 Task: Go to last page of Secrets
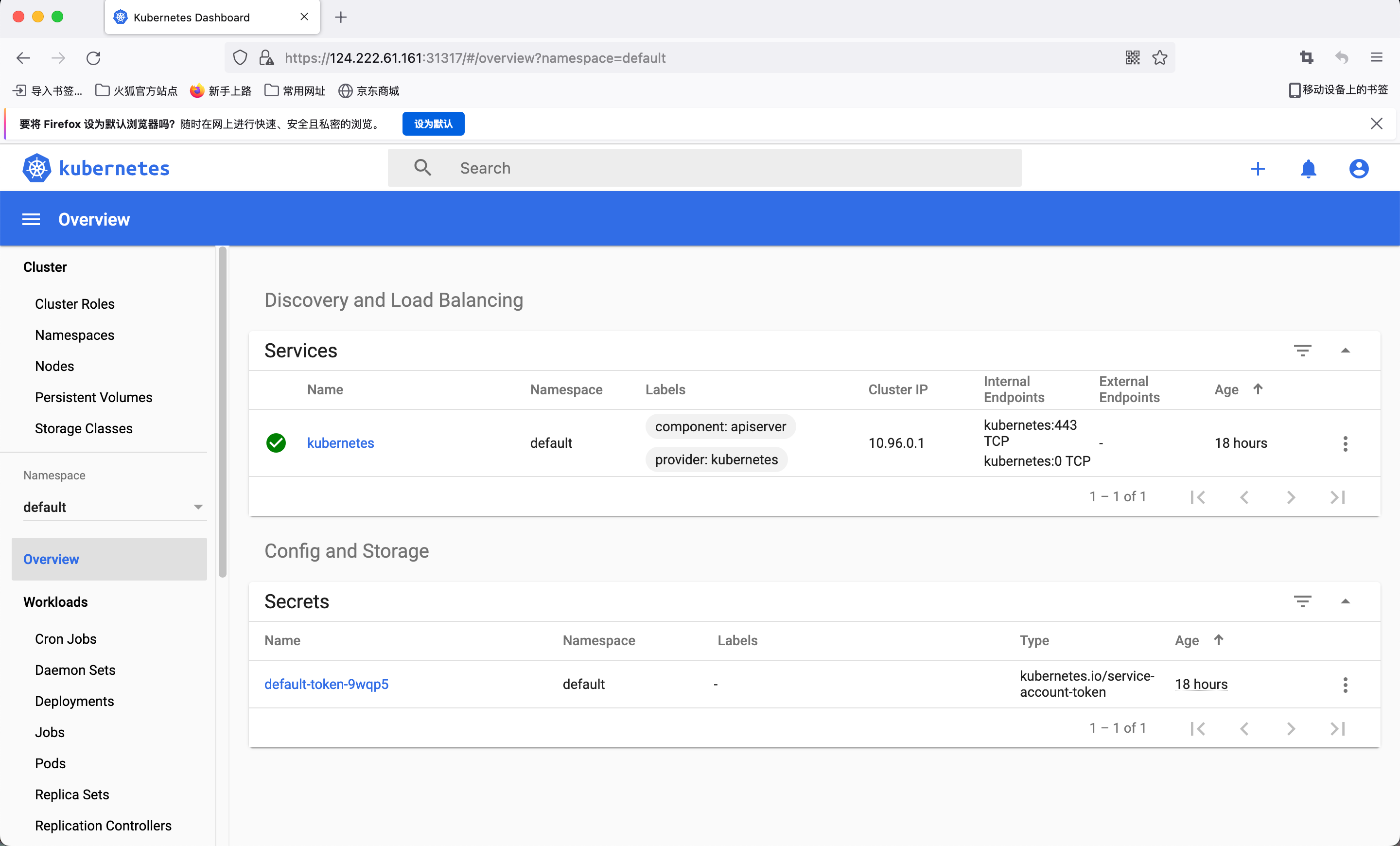(x=1337, y=728)
